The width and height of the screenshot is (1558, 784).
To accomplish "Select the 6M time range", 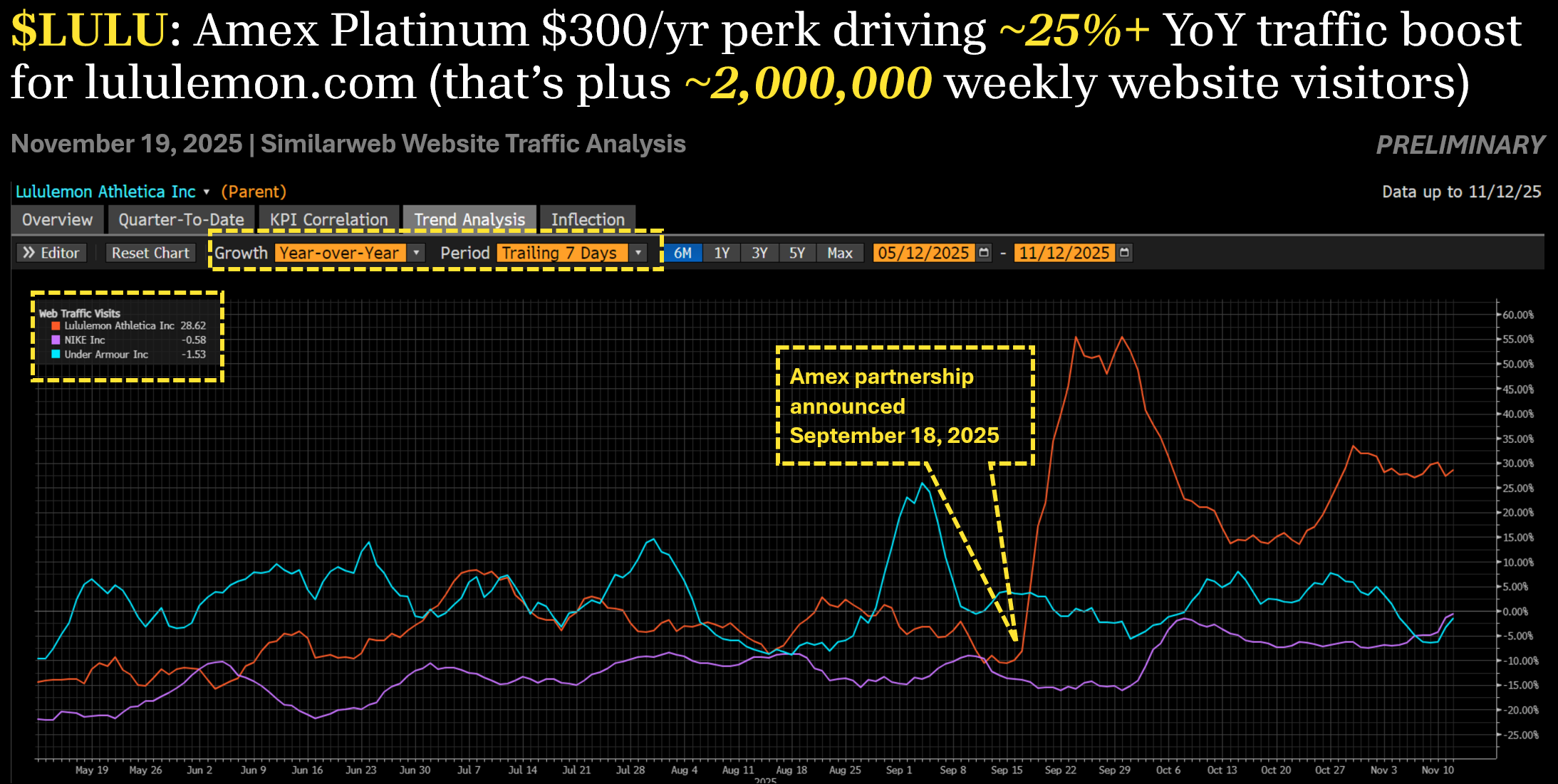I will pos(682,253).
